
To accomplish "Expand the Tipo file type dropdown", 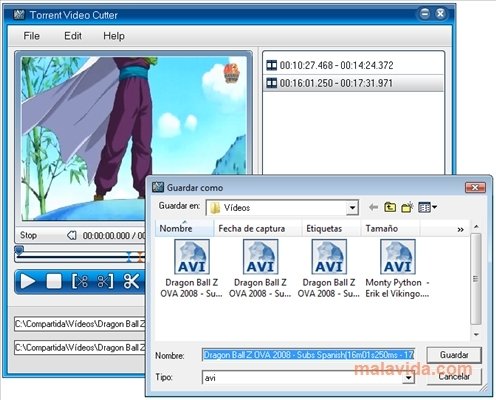I will tap(408, 378).
